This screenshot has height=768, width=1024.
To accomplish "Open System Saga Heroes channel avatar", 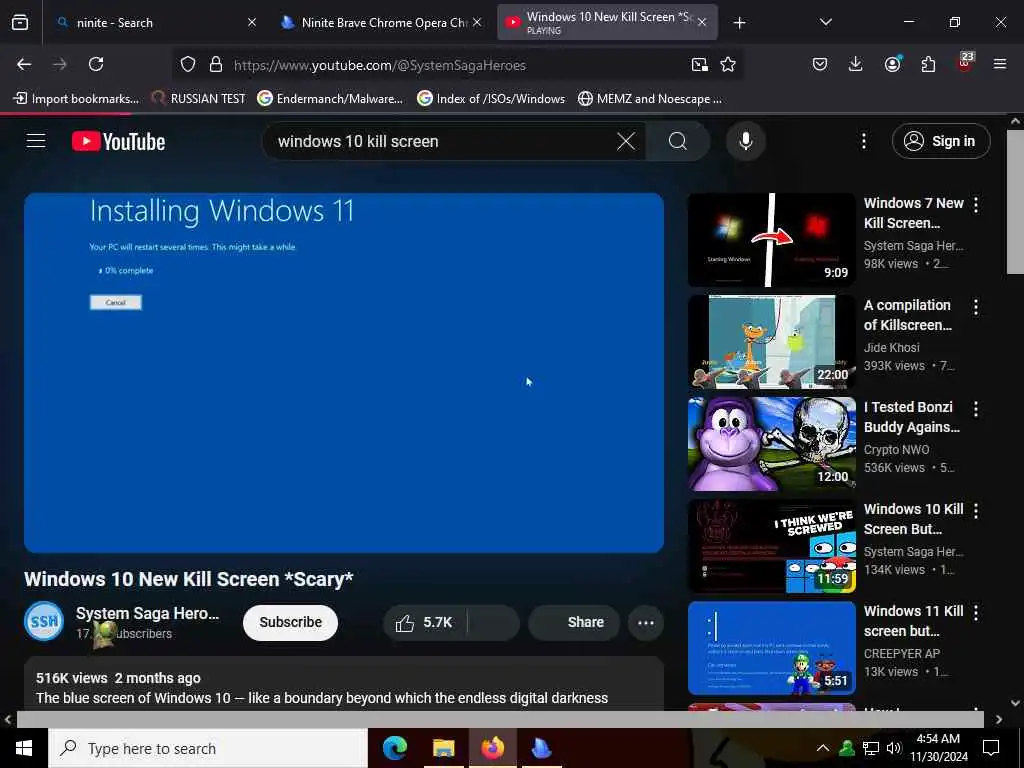I will click(x=44, y=621).
